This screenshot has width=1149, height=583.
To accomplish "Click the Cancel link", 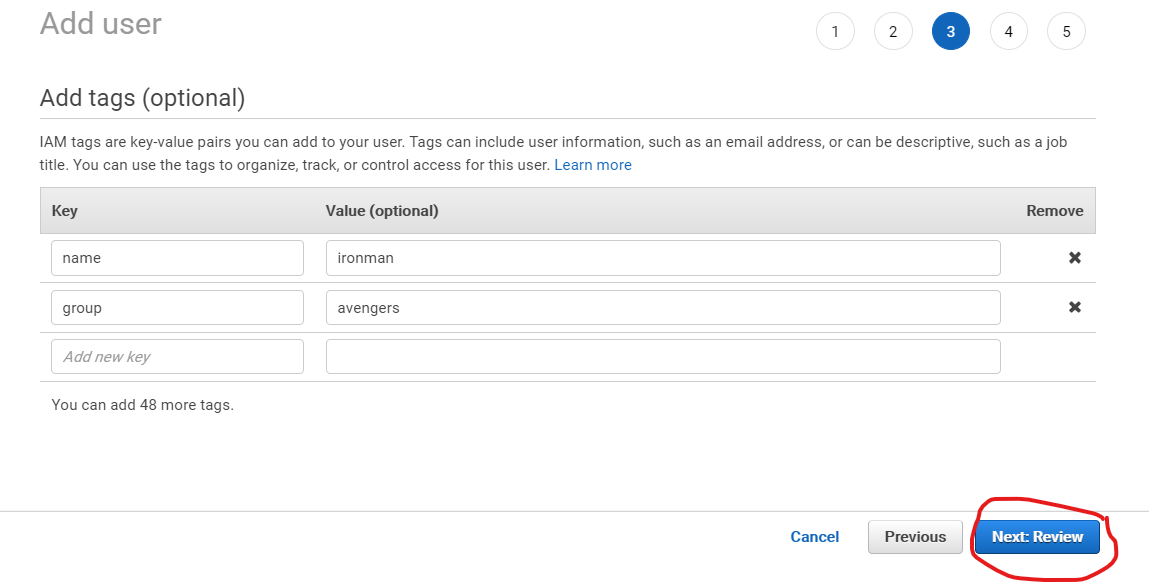I will (814, 537).
